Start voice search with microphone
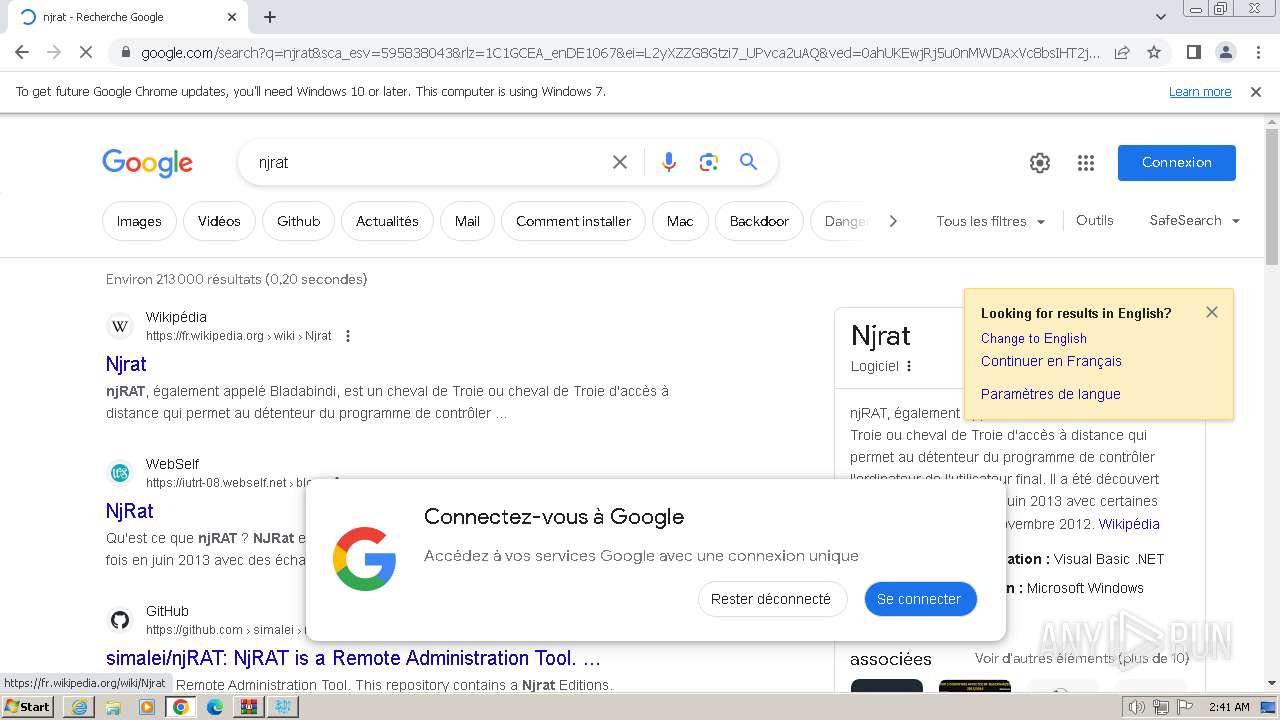Viewport: 1280px width, 720px height. 669,162
